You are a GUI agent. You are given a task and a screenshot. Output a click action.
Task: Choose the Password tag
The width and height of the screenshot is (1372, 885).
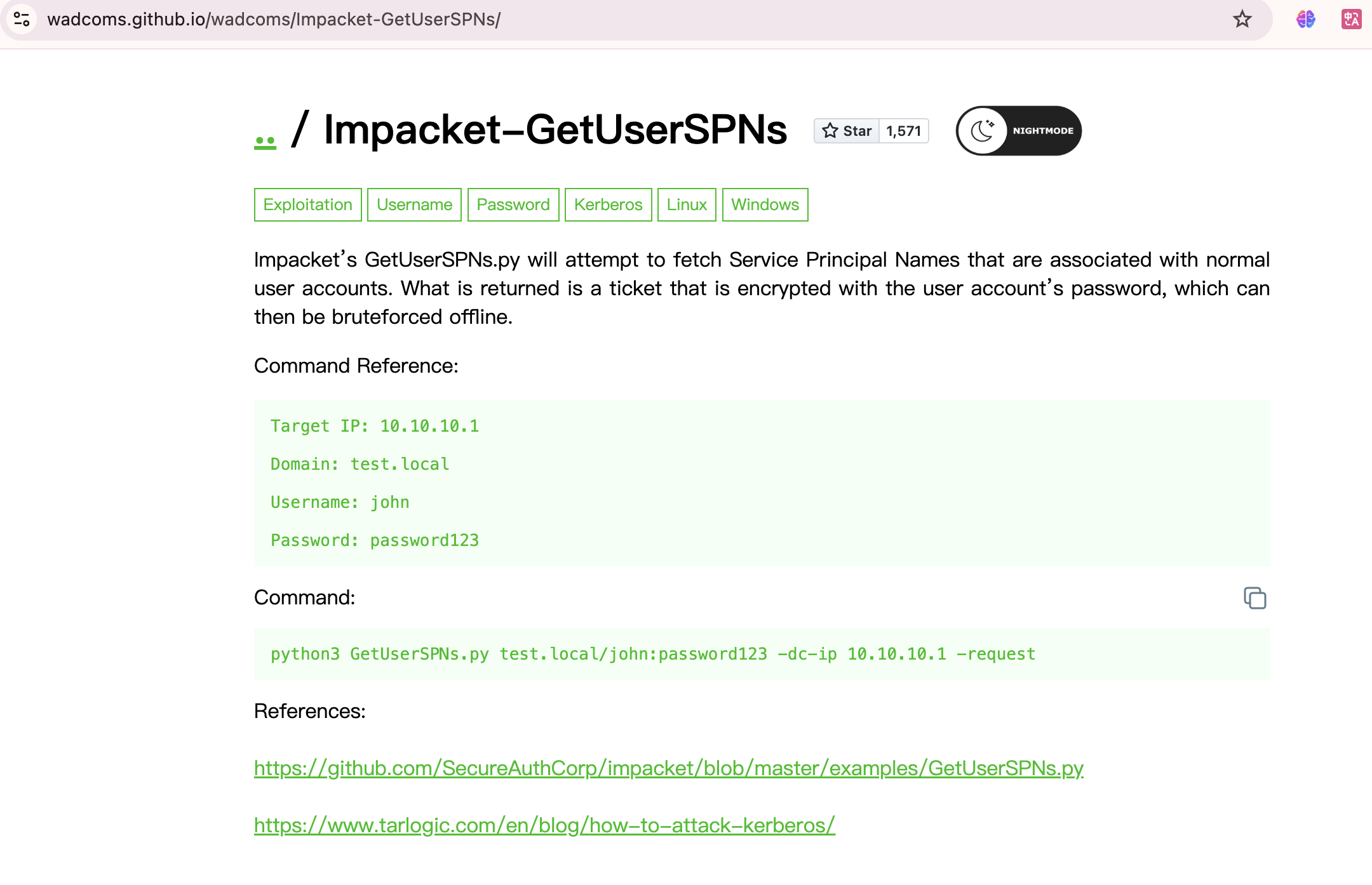click(x=513, y=204)
